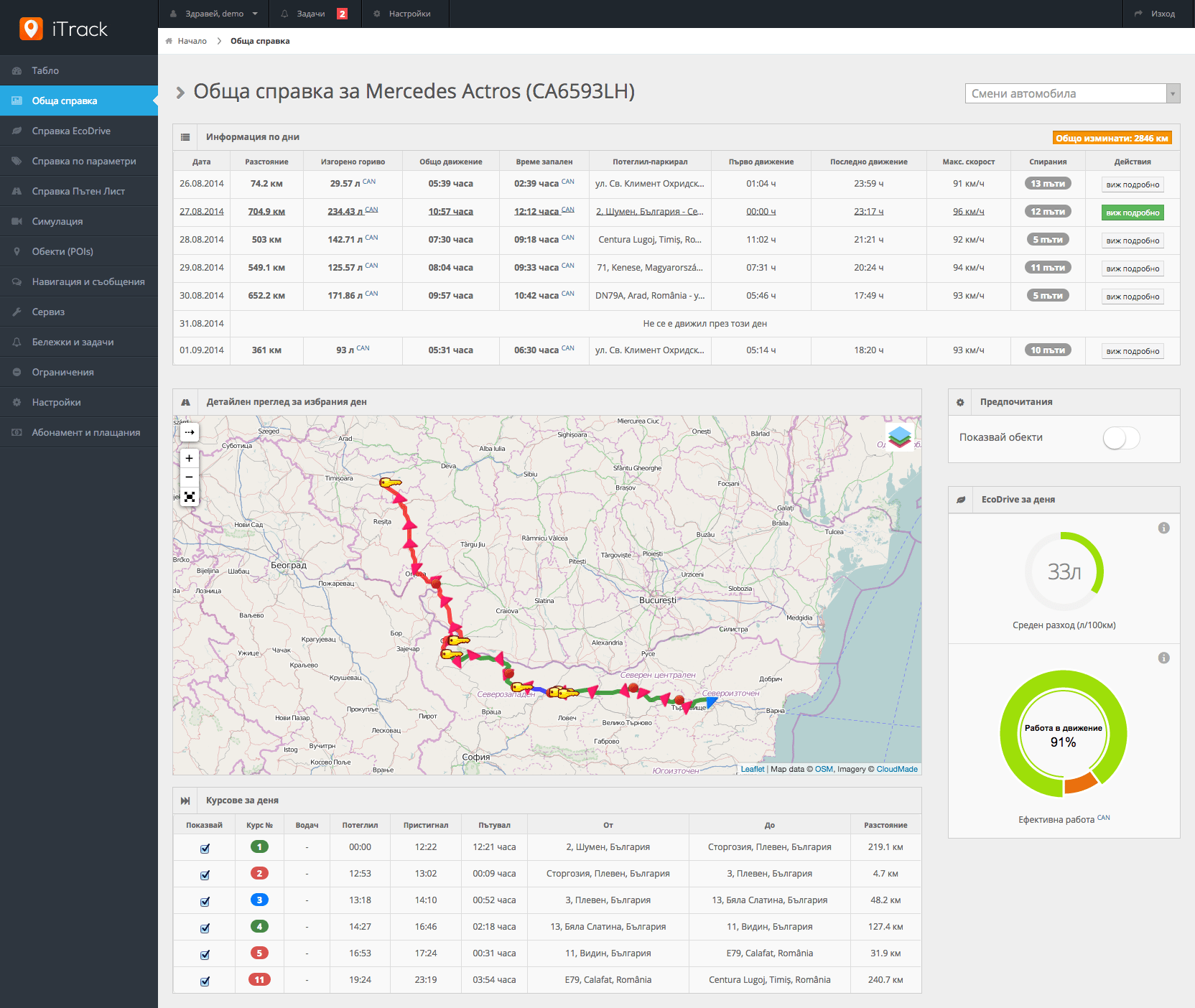Uncheck the display checkbox for course 2
The width and height of the screenshot is (1195, 1008).
205,874
